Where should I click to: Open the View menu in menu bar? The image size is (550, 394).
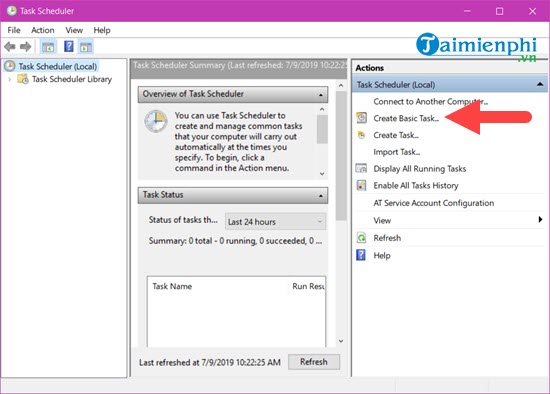(x=74, y=30)
